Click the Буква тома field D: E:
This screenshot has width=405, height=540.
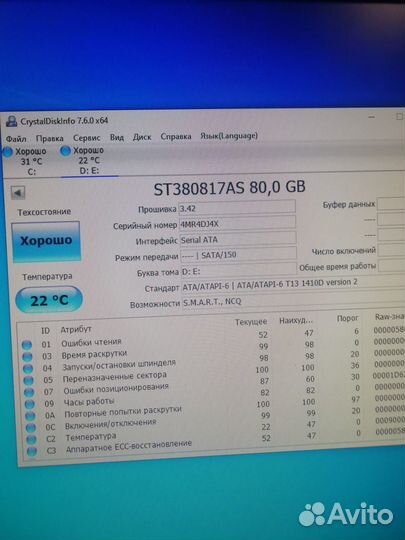coord(238,271)
